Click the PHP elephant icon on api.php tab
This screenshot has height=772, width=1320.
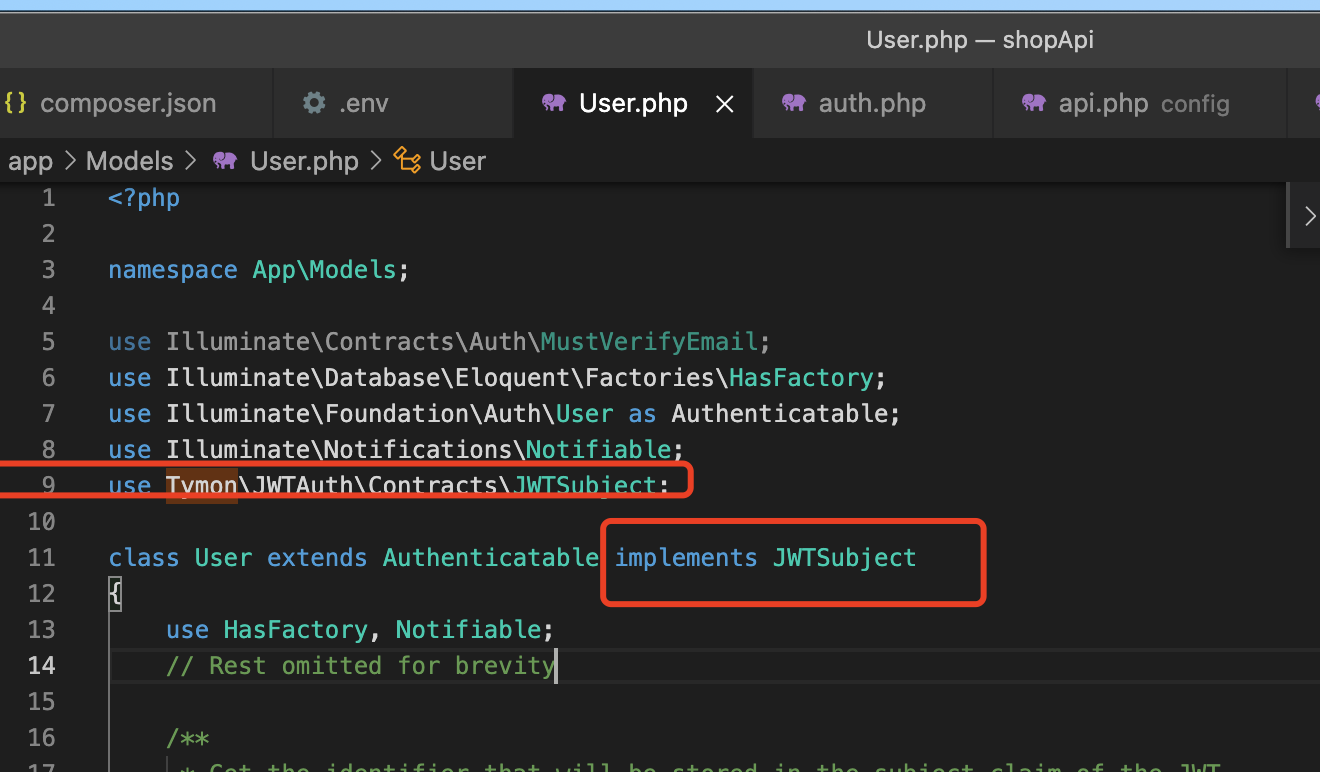pos(1033,103)
